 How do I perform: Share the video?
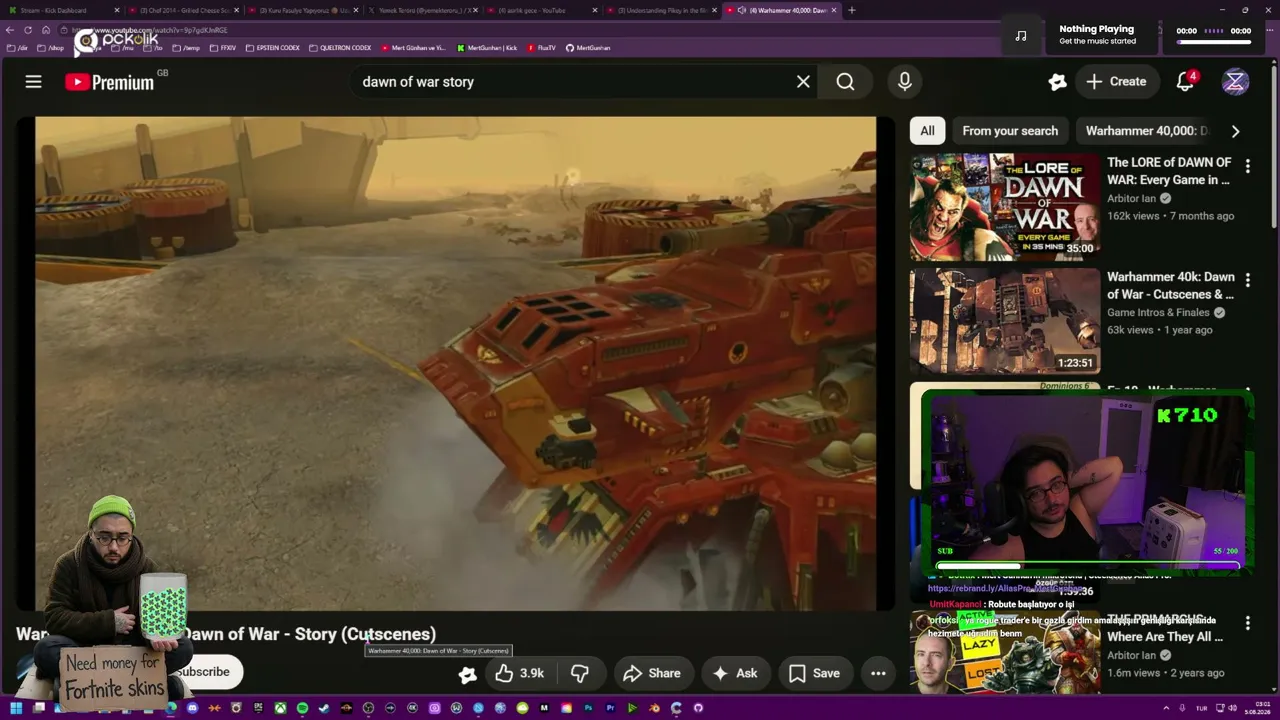tap(651, 673)
